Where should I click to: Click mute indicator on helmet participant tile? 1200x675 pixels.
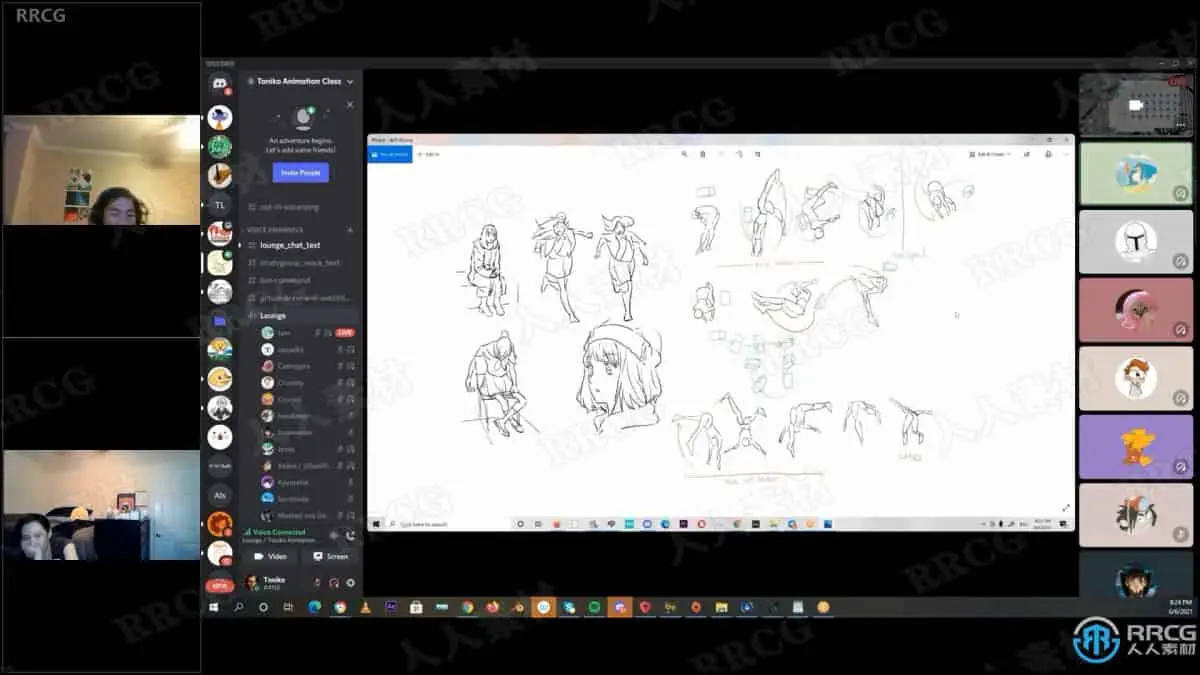[1180, 261]
